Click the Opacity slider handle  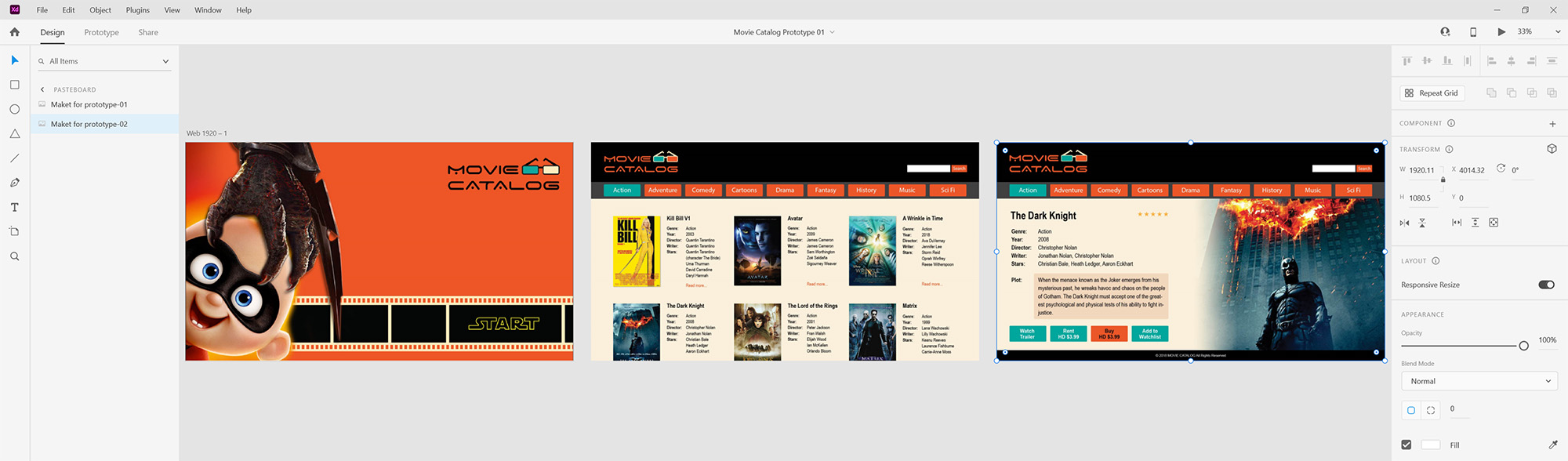1523,346
